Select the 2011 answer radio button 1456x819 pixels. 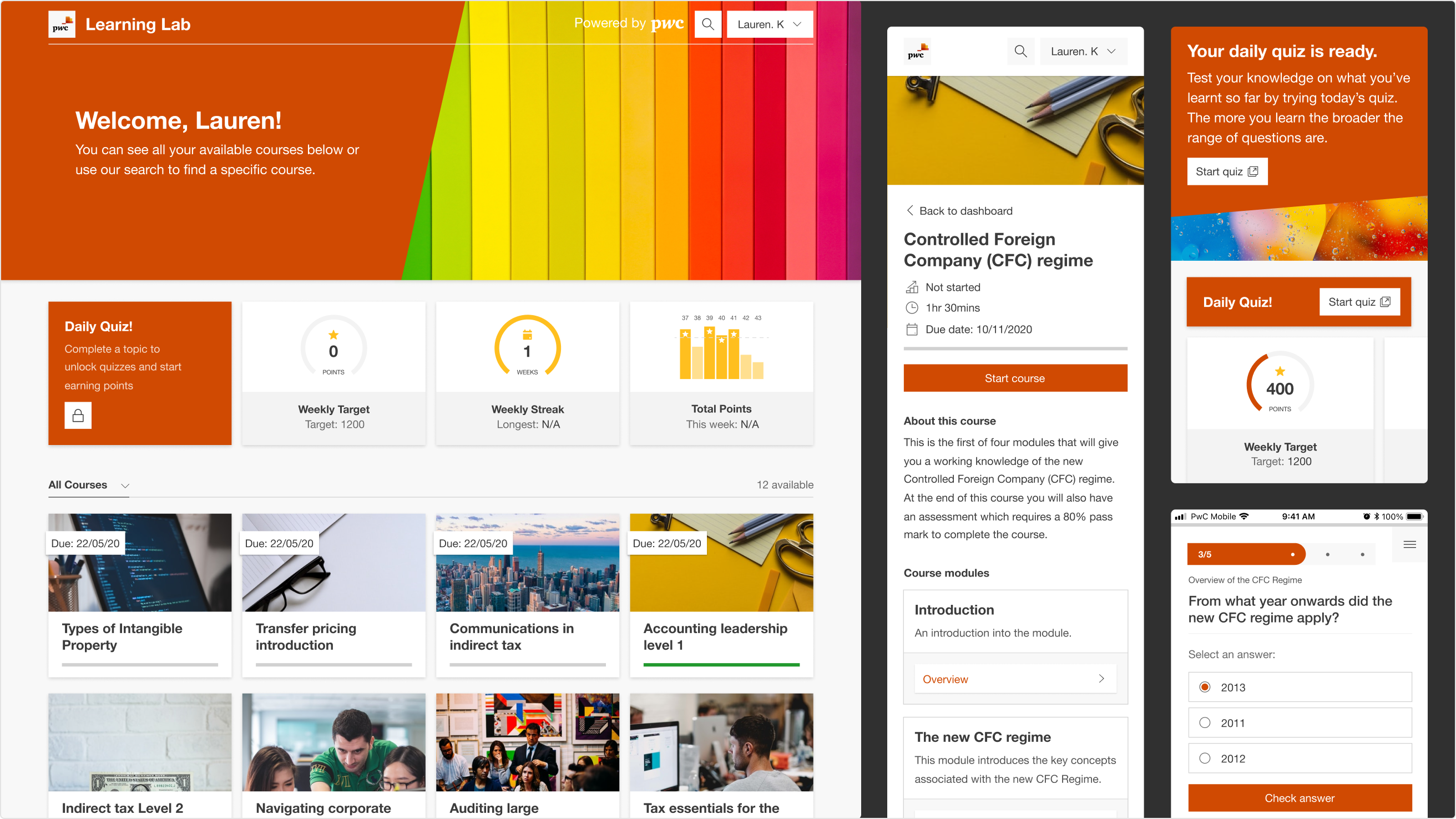pyautogui.click(x=1205, y=722)
